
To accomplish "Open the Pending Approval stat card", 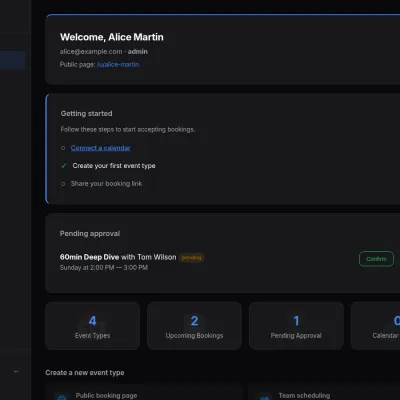I will 296,326.
